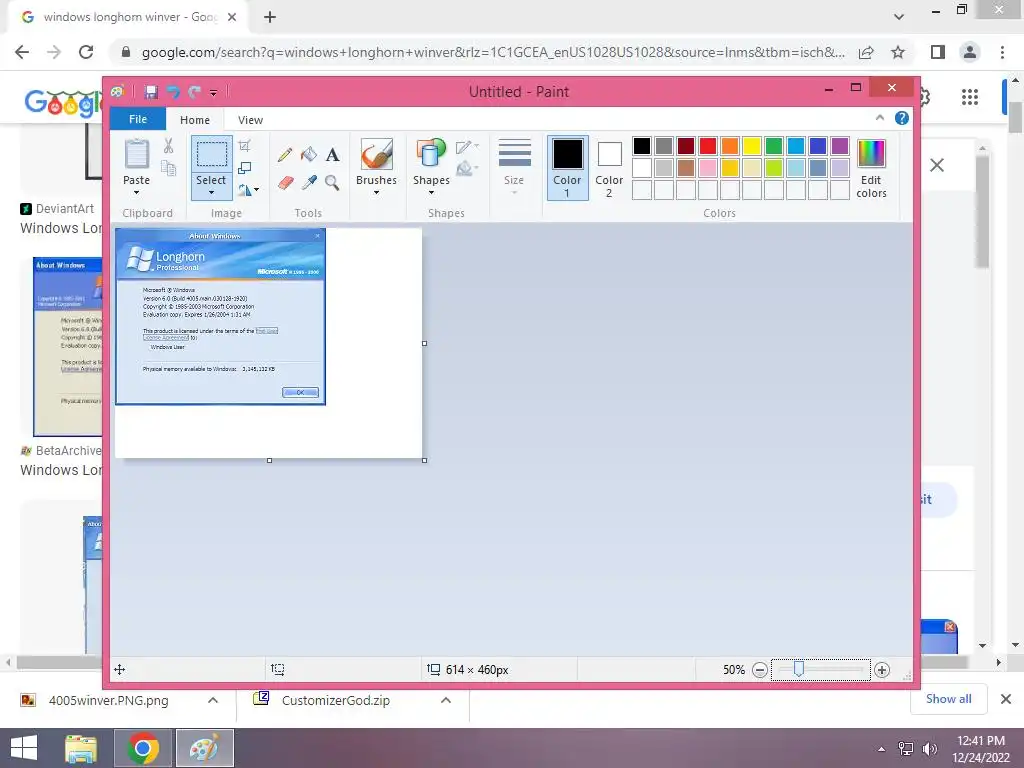
Task: Click the Paint zoom slider handle
Action: (799, 669)
